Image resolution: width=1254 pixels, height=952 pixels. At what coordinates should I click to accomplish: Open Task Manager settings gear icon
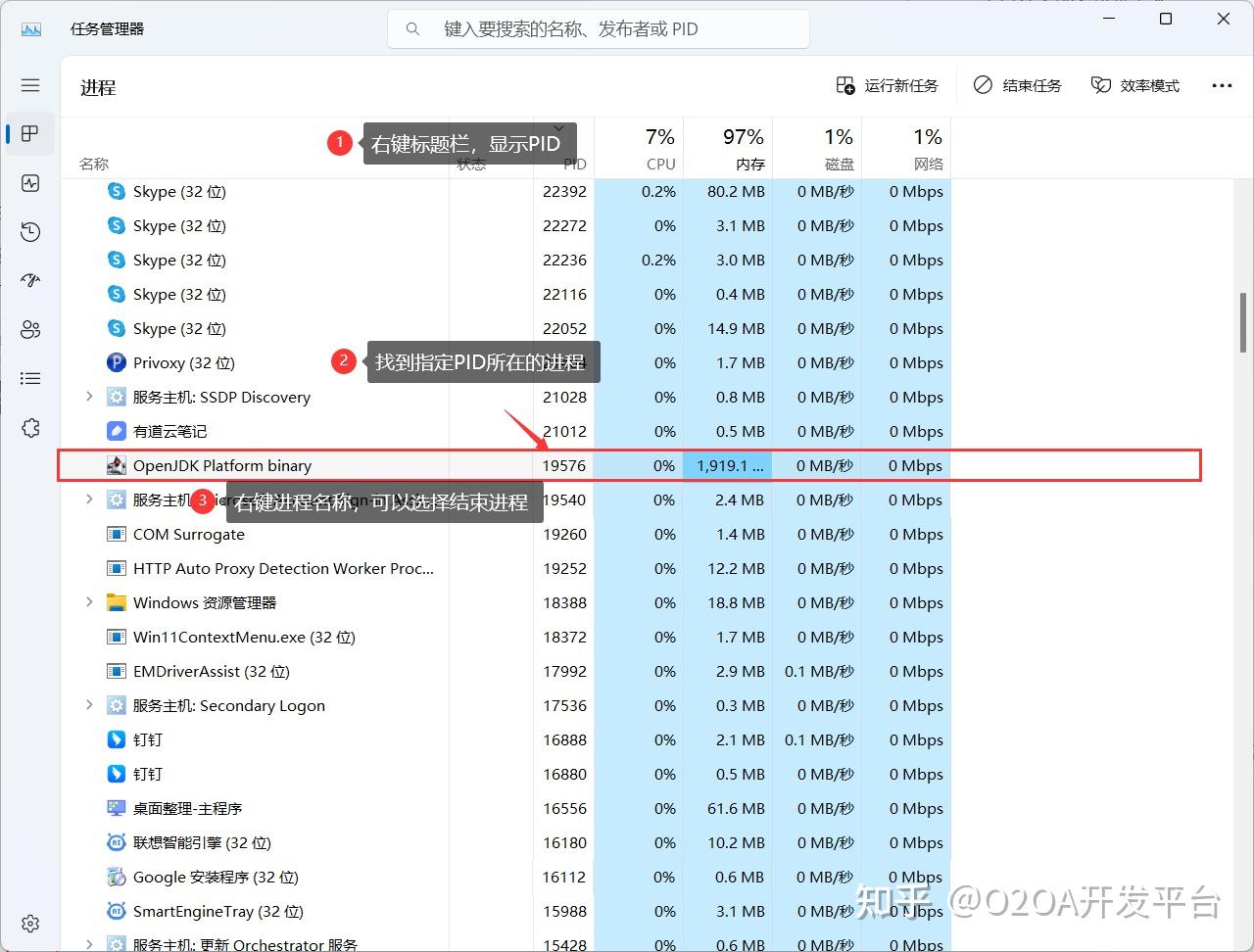30,924
